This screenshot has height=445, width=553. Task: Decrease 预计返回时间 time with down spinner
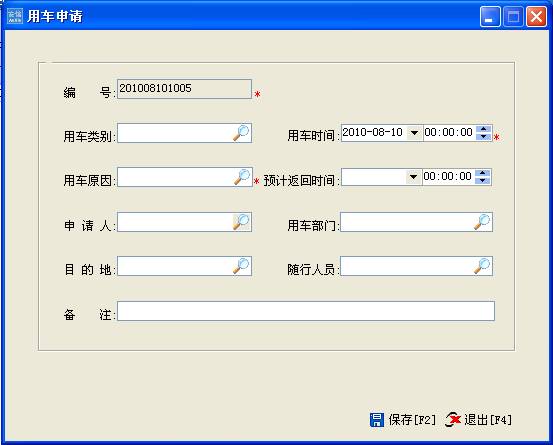click(482, 181)
